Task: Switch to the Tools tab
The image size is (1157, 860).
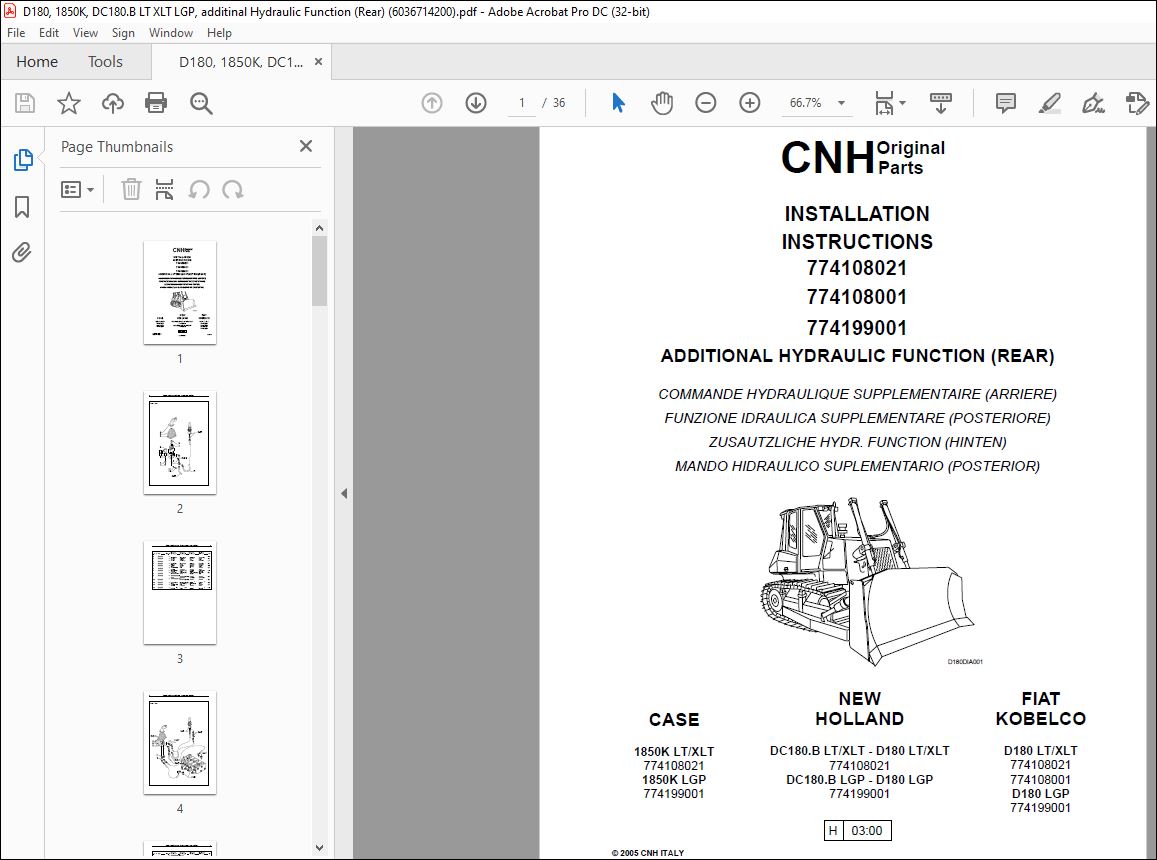Action: [106, 62]
